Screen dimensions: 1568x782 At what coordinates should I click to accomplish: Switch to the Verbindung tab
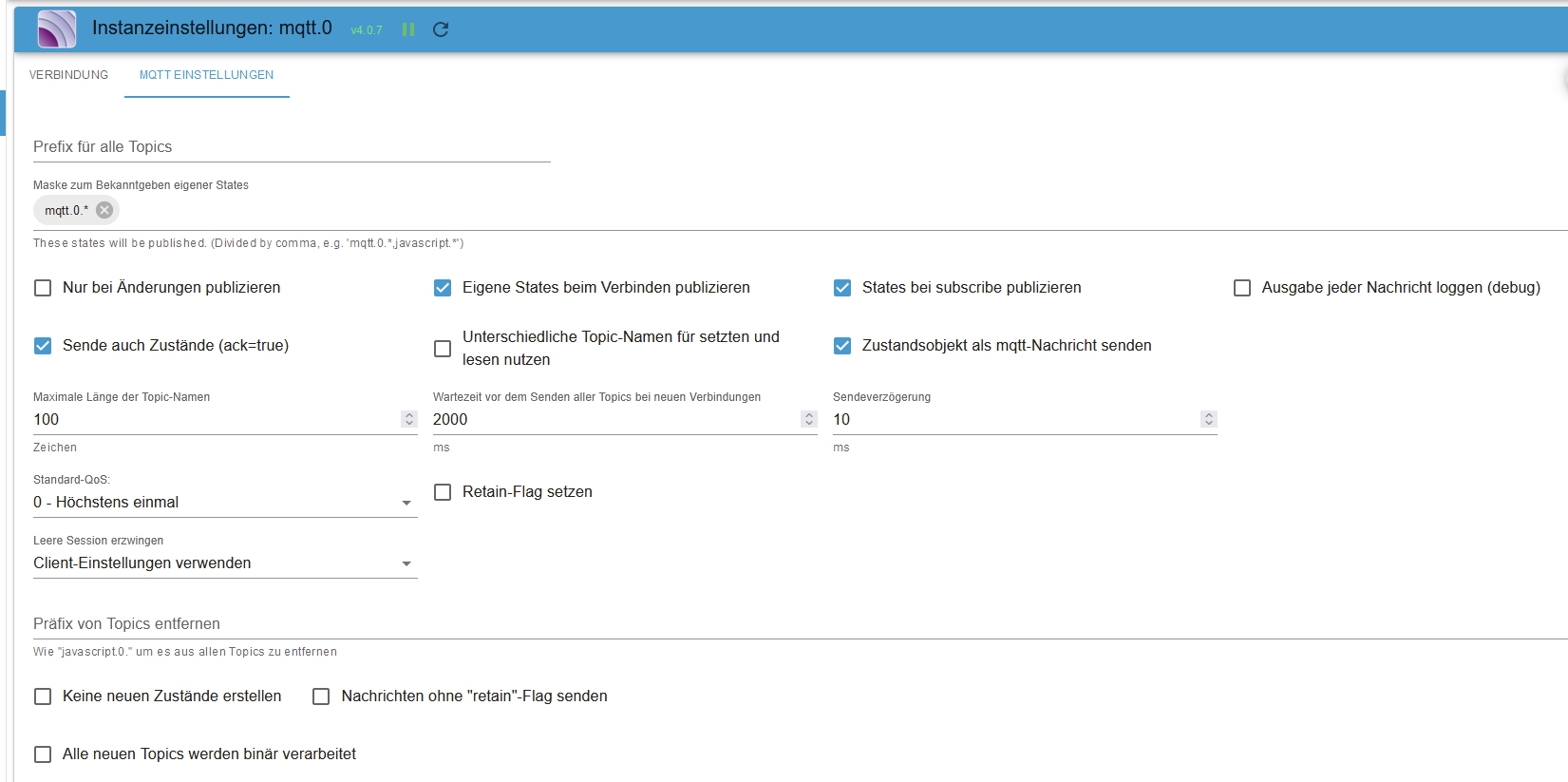click(68, 75)
